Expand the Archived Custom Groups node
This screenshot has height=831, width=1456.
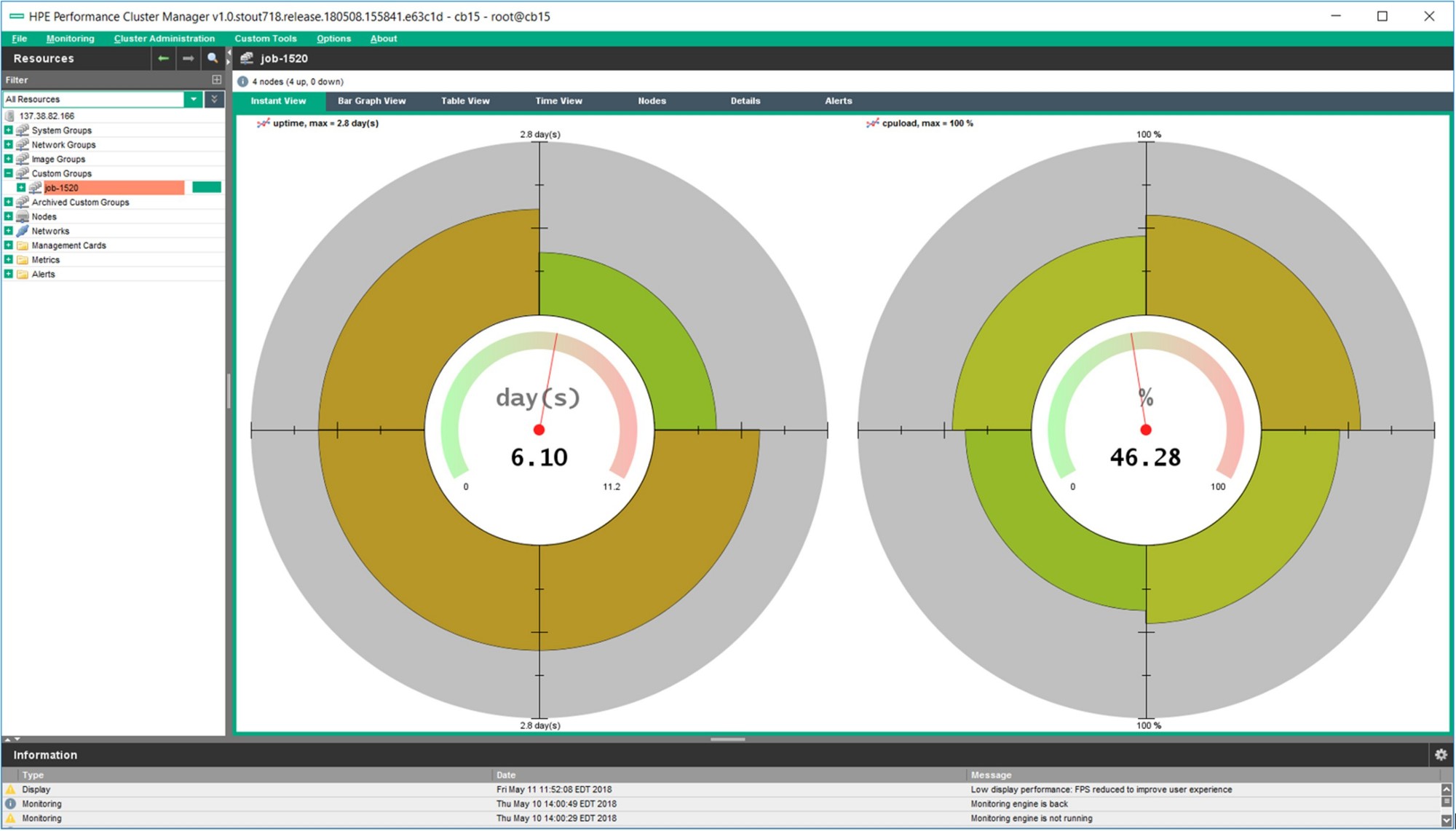point(9,202)
